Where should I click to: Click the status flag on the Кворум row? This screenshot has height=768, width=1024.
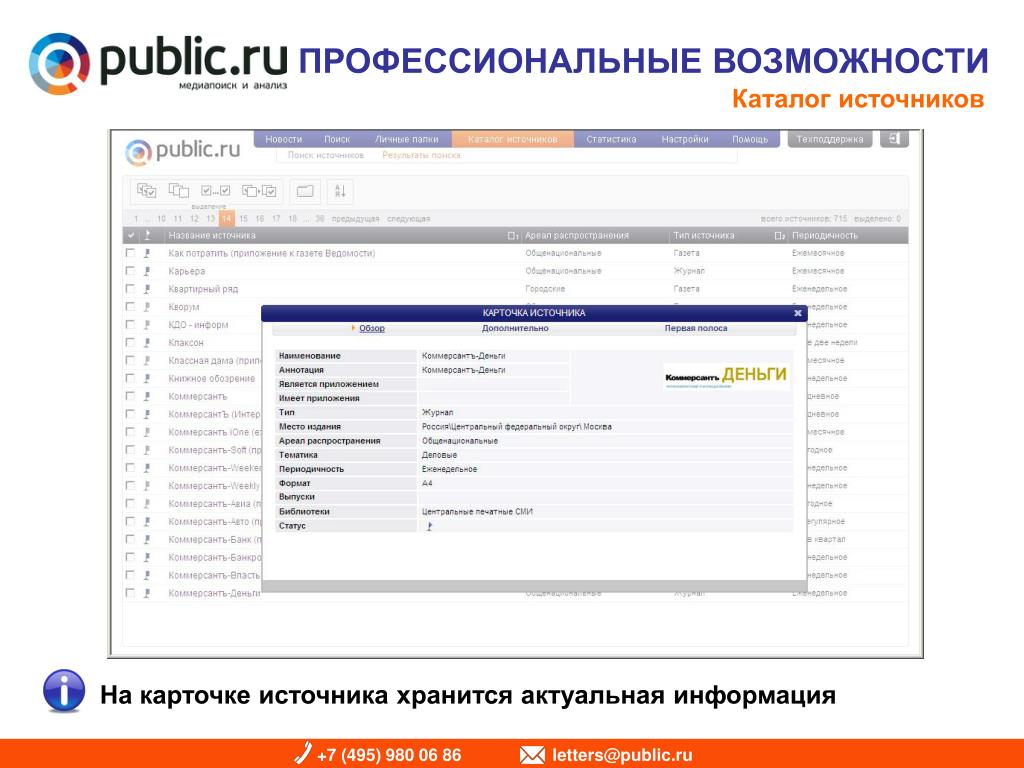(x=148, y=307)
